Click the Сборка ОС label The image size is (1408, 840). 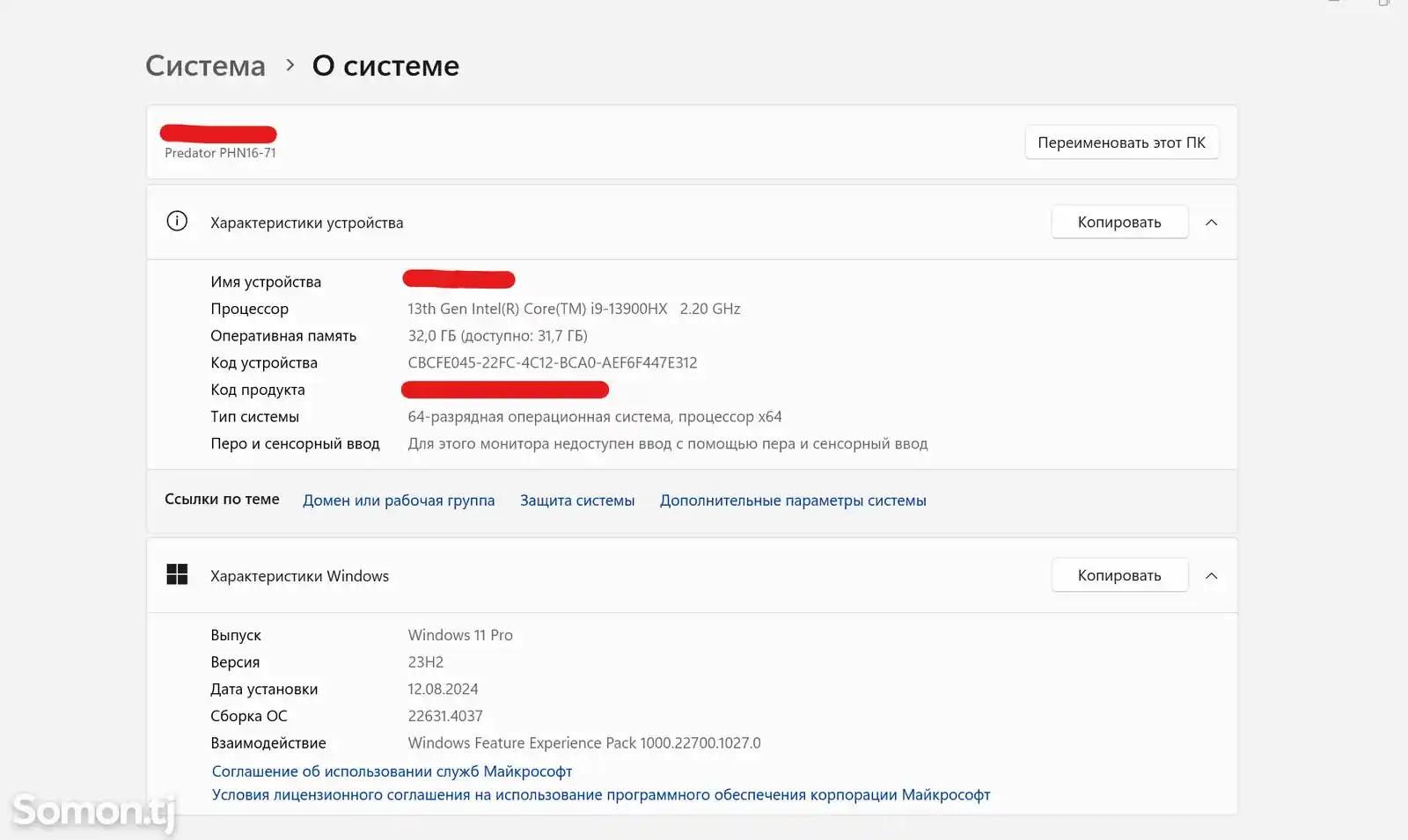click(249, 716)
